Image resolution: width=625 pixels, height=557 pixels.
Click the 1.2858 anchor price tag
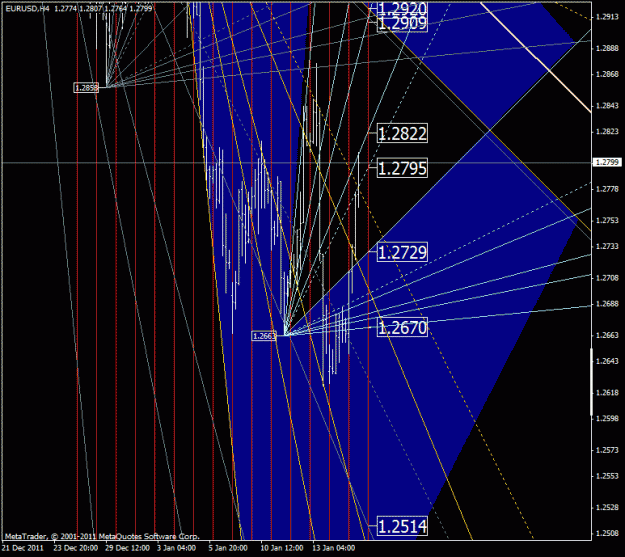(86, 88)
